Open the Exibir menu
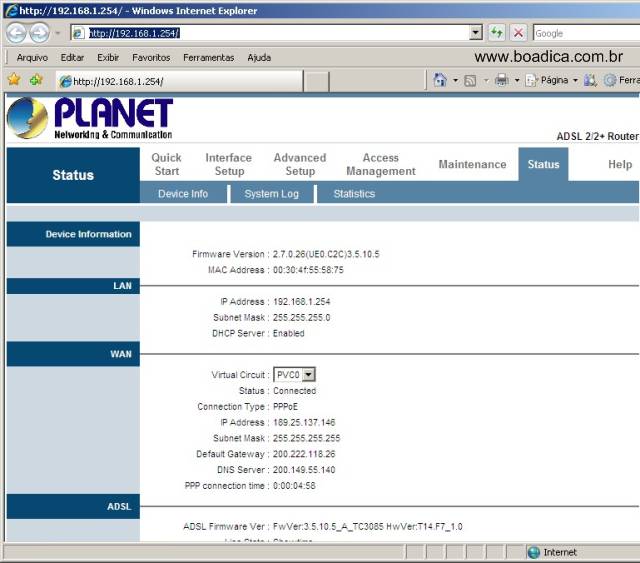 108,58
